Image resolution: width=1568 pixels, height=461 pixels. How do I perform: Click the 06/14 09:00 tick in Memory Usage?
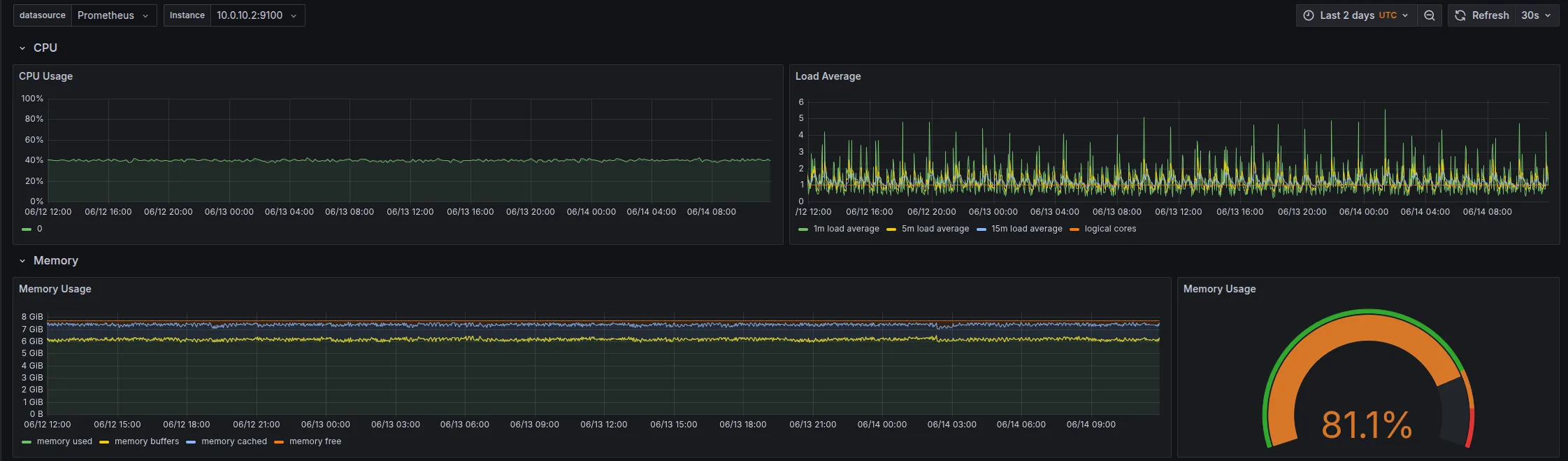(x=1091, y=425)
